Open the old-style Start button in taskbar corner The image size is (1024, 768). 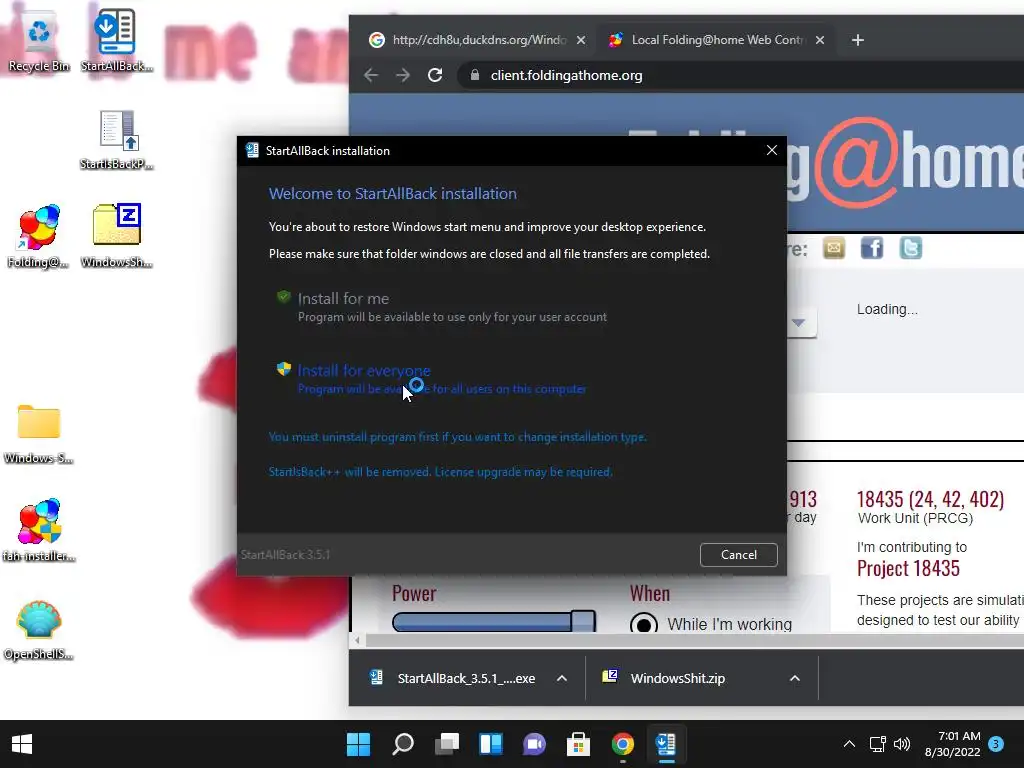pos(22,744)
